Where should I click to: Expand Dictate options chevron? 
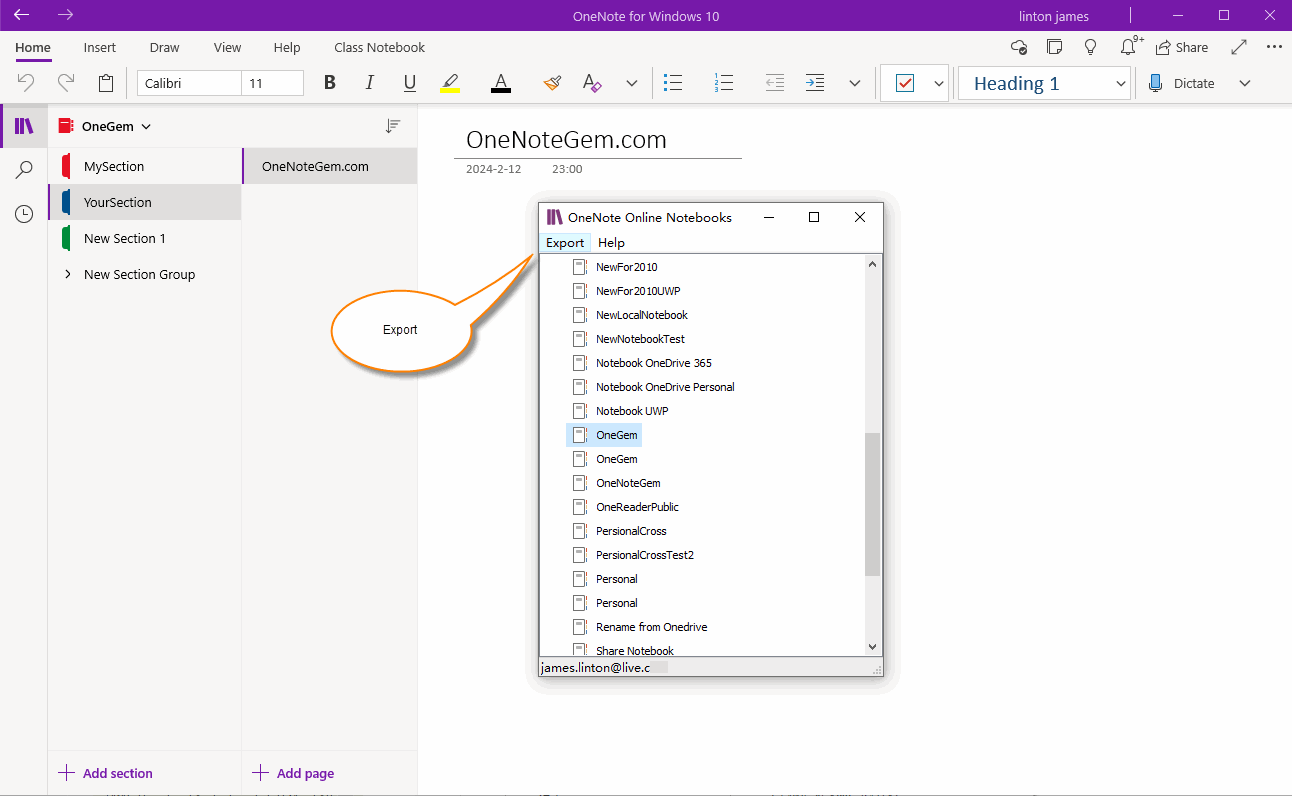coord(1245,83)
